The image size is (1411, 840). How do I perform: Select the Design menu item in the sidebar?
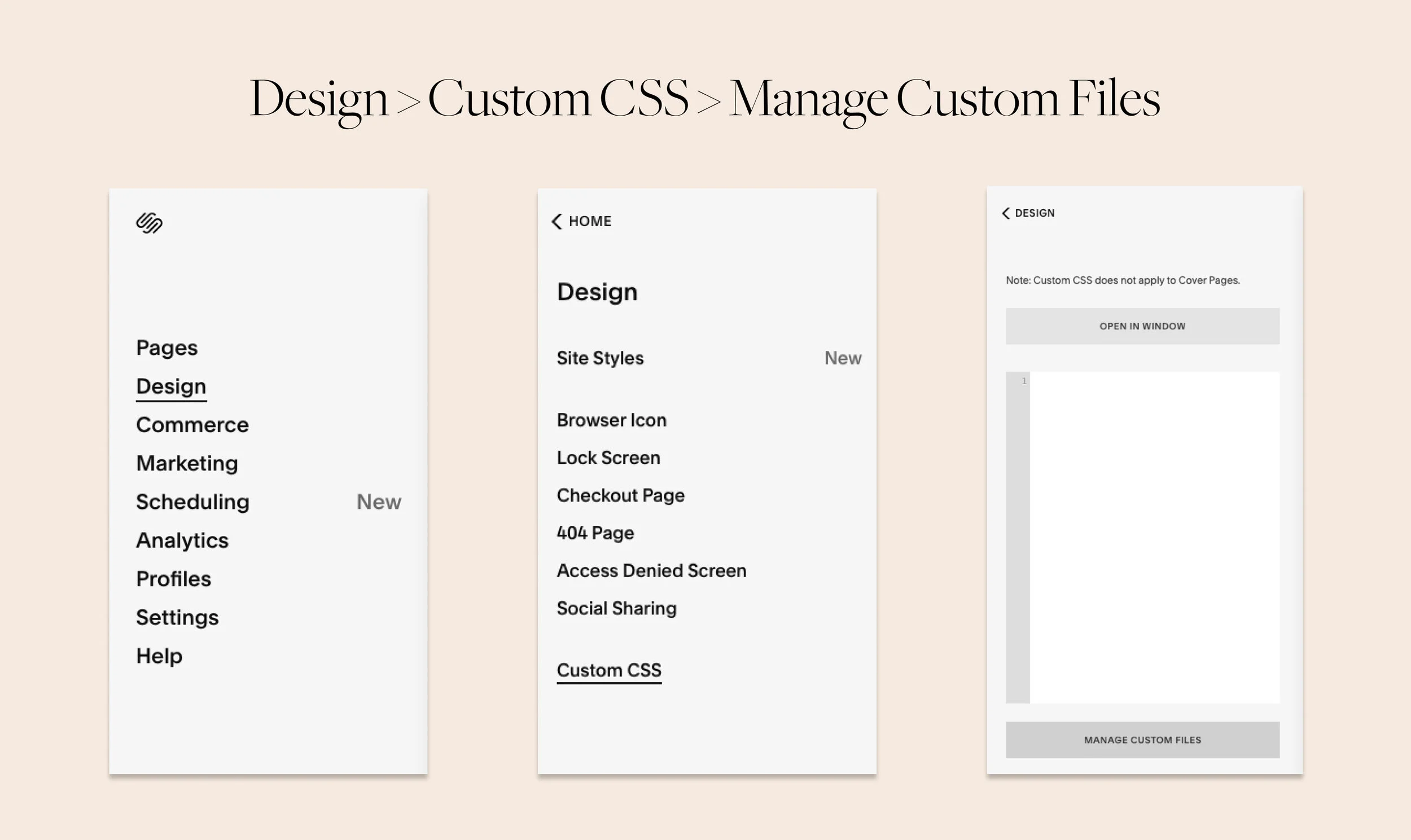pyautogui.click(x=171, y=385)
